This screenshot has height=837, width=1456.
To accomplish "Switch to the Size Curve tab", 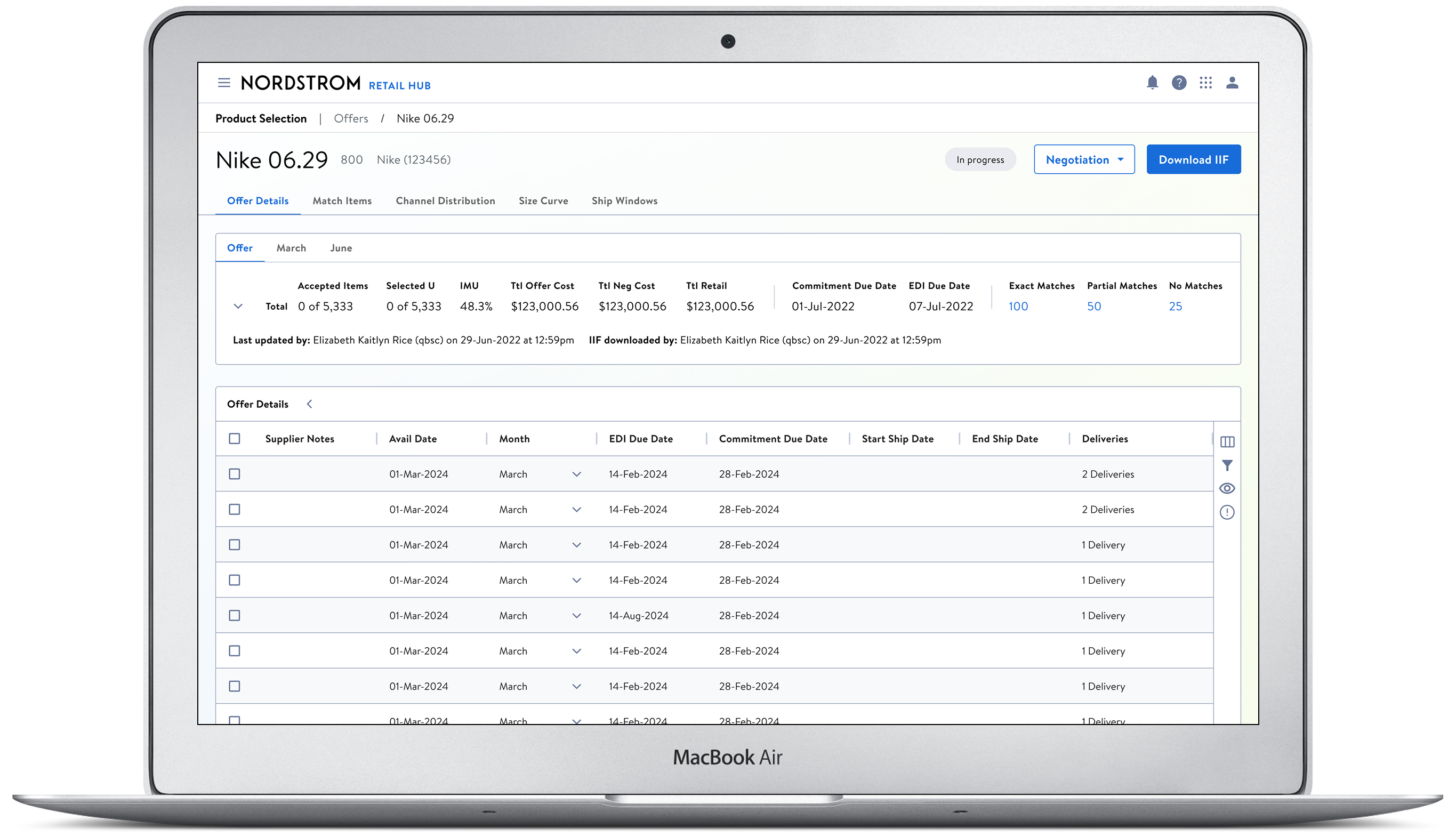I will pos(543,200).
